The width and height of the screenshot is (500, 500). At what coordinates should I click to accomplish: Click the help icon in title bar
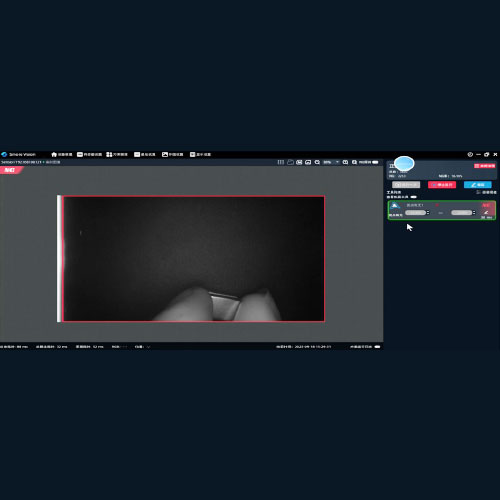[x=470, y=154]
